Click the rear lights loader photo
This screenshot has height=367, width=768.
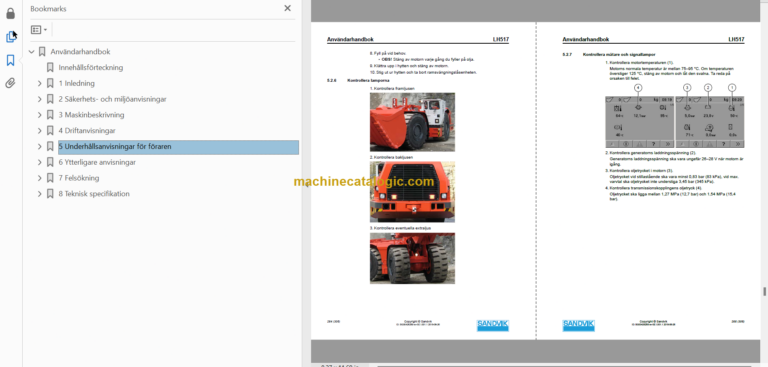tap(412, 192)
